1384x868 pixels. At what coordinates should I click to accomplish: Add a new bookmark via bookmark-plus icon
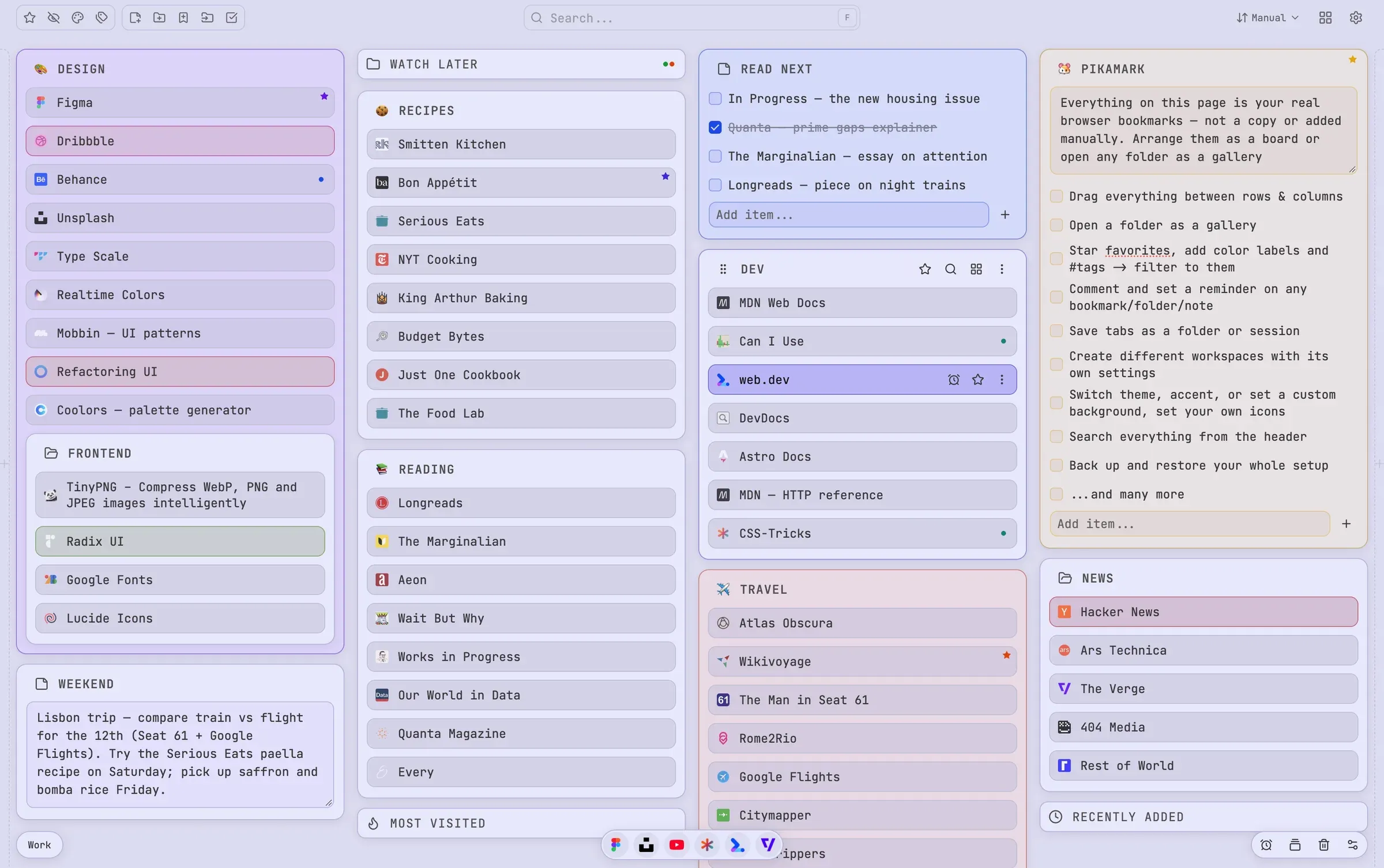(x=183, y=18)
